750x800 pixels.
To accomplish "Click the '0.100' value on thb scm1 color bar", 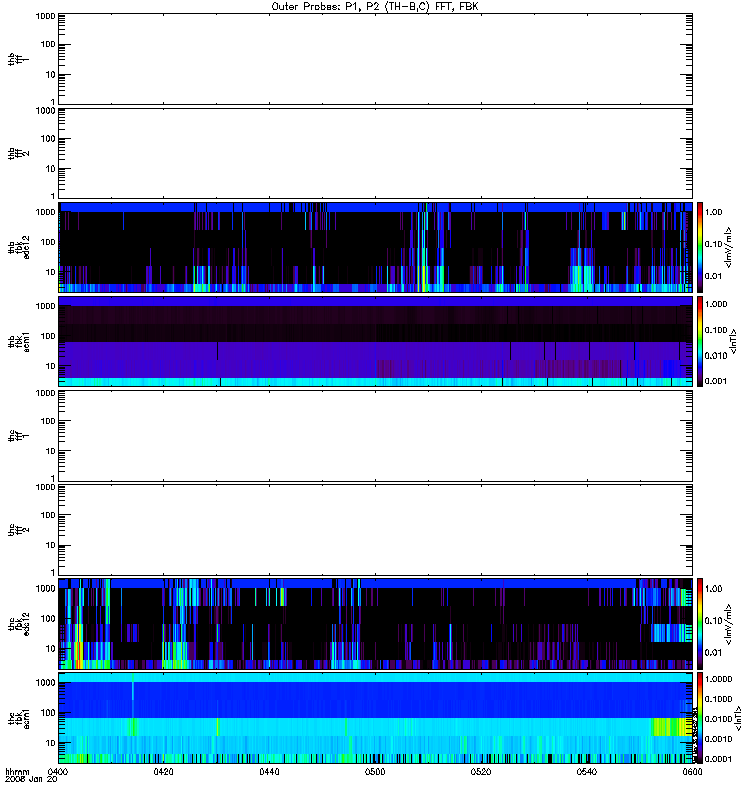I will point(716,330).
